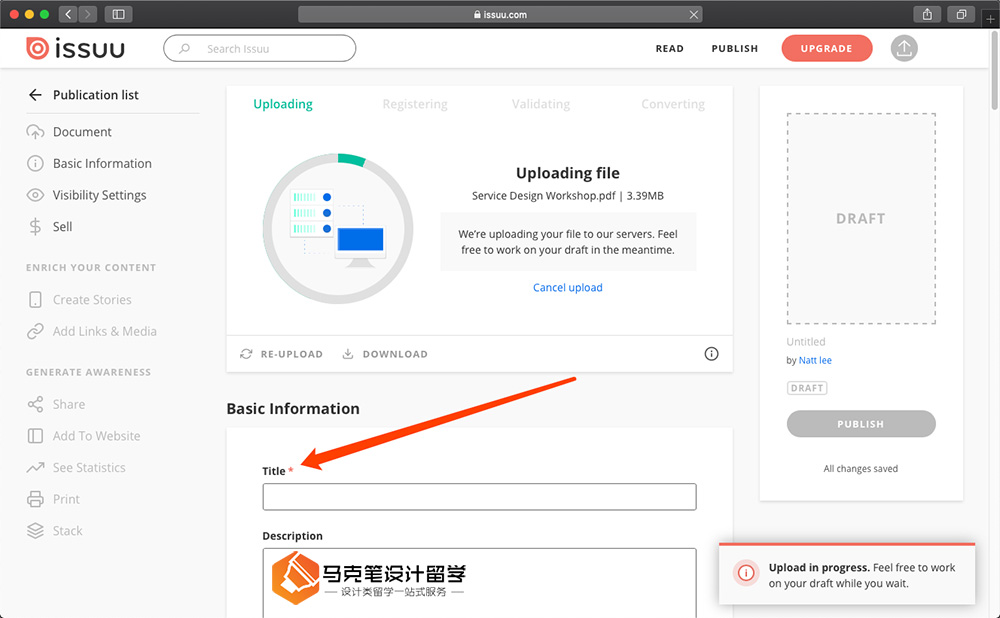Viewport: 1000px width, 618px height.
Task: Click the DOWNLOAD button
Action: click(385, 354)
